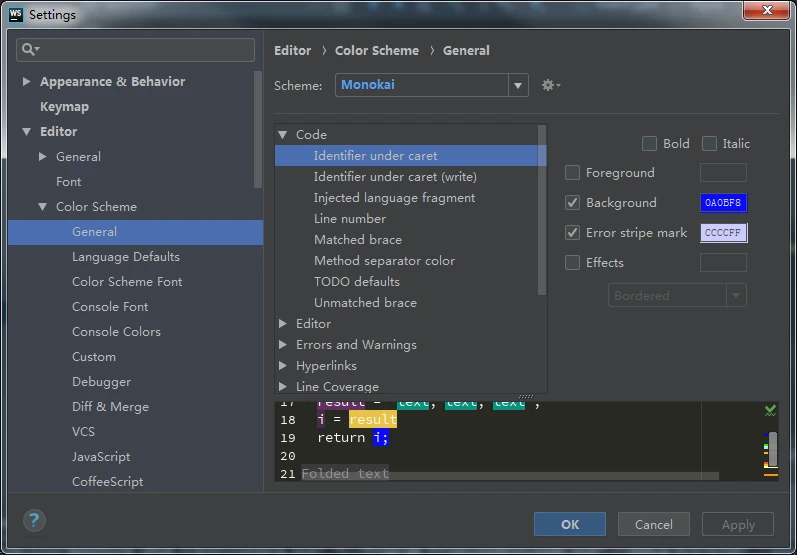Close the Settings dialog window
The width and height of the screenshot is (797, 555).
[766, 10]
